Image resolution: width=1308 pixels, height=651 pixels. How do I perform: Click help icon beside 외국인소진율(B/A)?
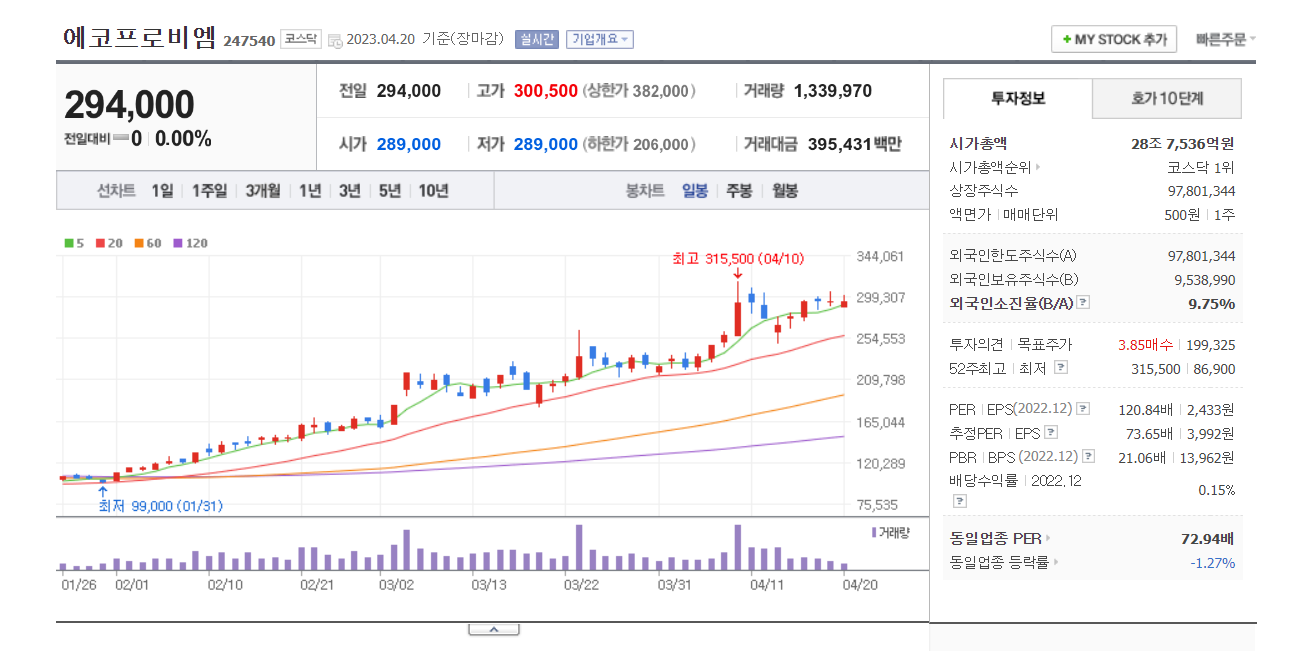pyautogui.click(x=1083, y=303)
